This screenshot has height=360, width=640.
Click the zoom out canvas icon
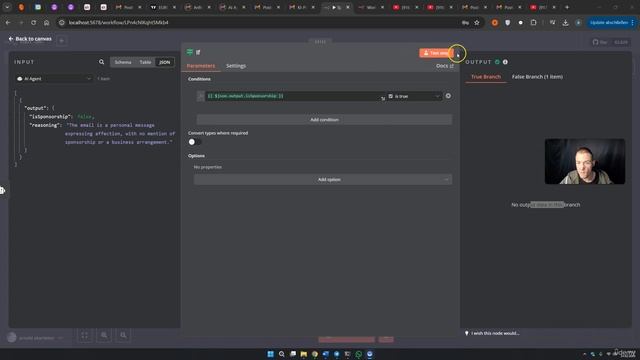(123, 335)
